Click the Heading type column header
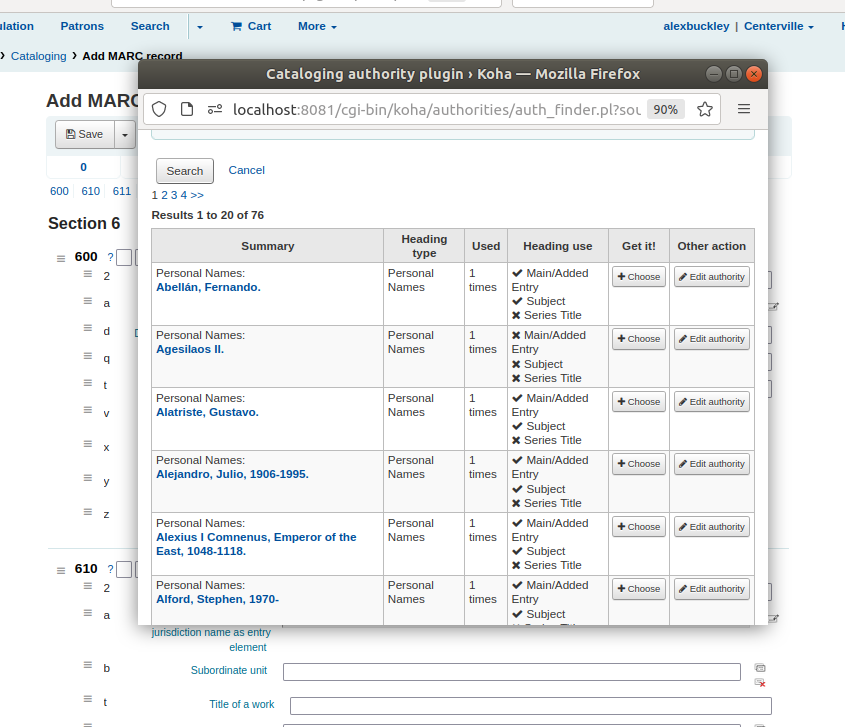 click(x=424, y=246)
